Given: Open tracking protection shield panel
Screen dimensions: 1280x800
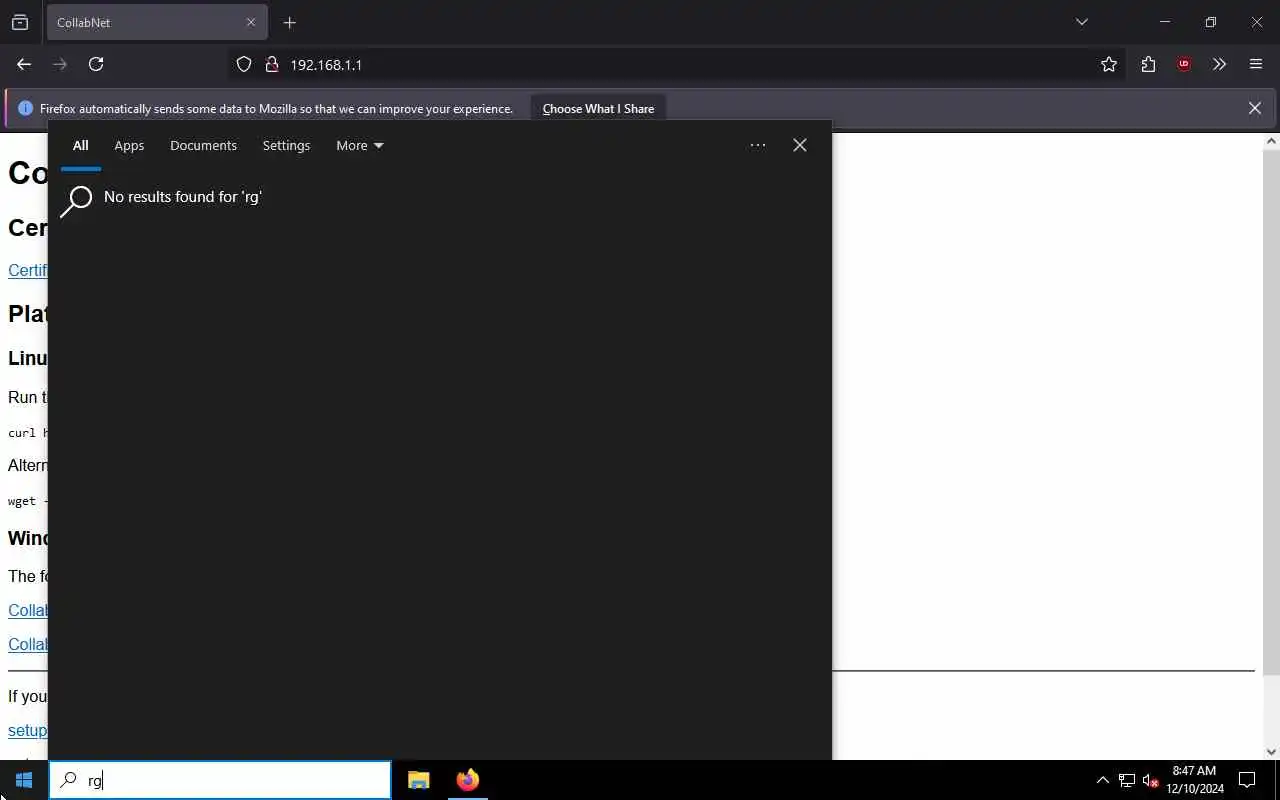Looking at the screenshot, I should click(x=243, y=64).
